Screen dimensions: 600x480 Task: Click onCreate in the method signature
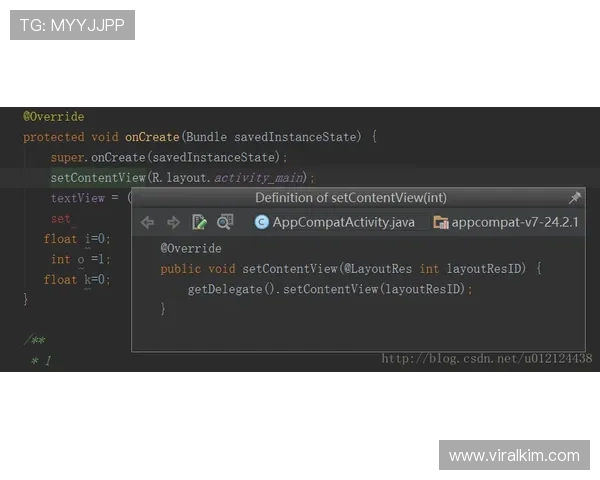(151, 137)
